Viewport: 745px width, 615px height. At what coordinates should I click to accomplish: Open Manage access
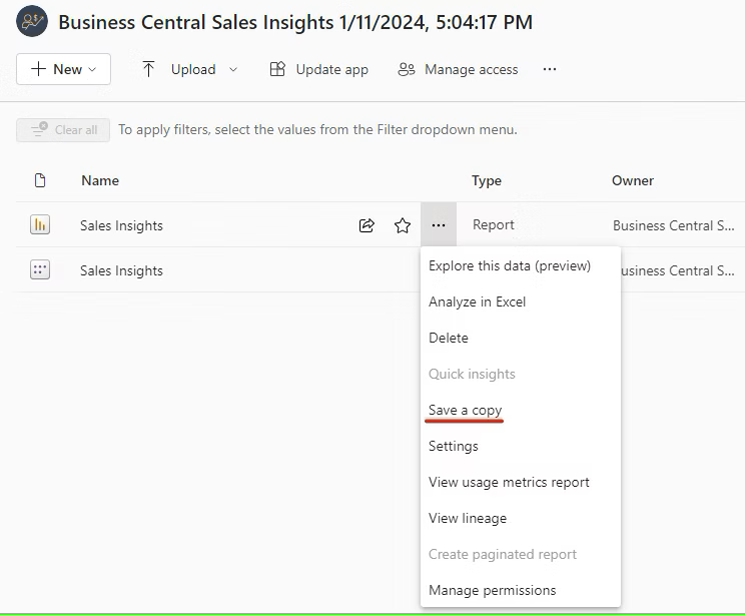pos(458,69)
